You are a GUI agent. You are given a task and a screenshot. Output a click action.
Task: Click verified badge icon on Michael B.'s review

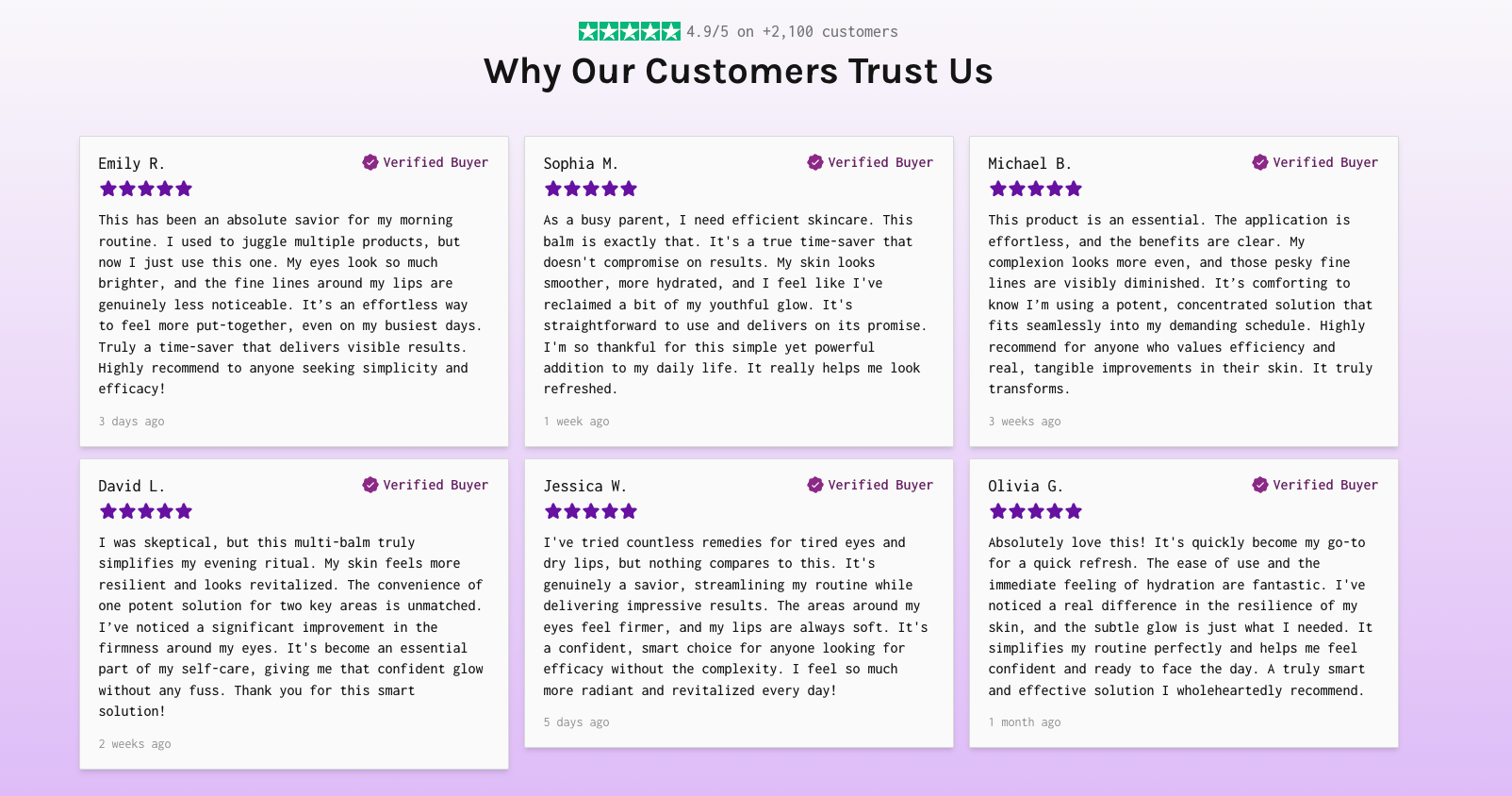pos(1260,162)
